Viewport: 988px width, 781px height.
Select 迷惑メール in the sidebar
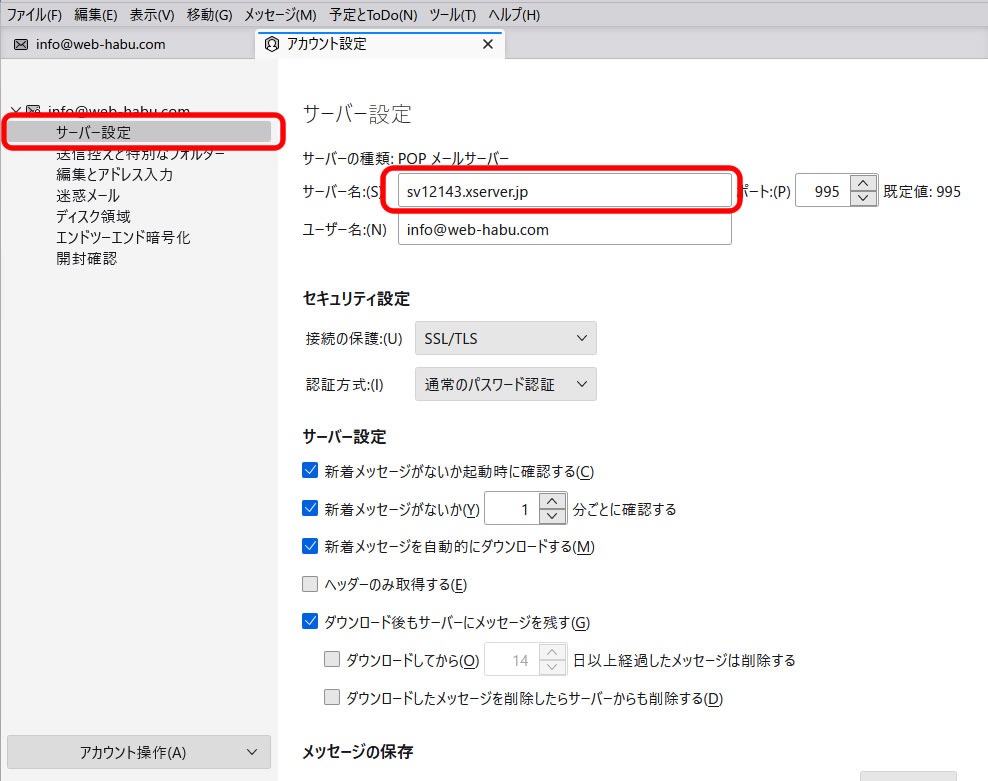(x=88, y=195)
